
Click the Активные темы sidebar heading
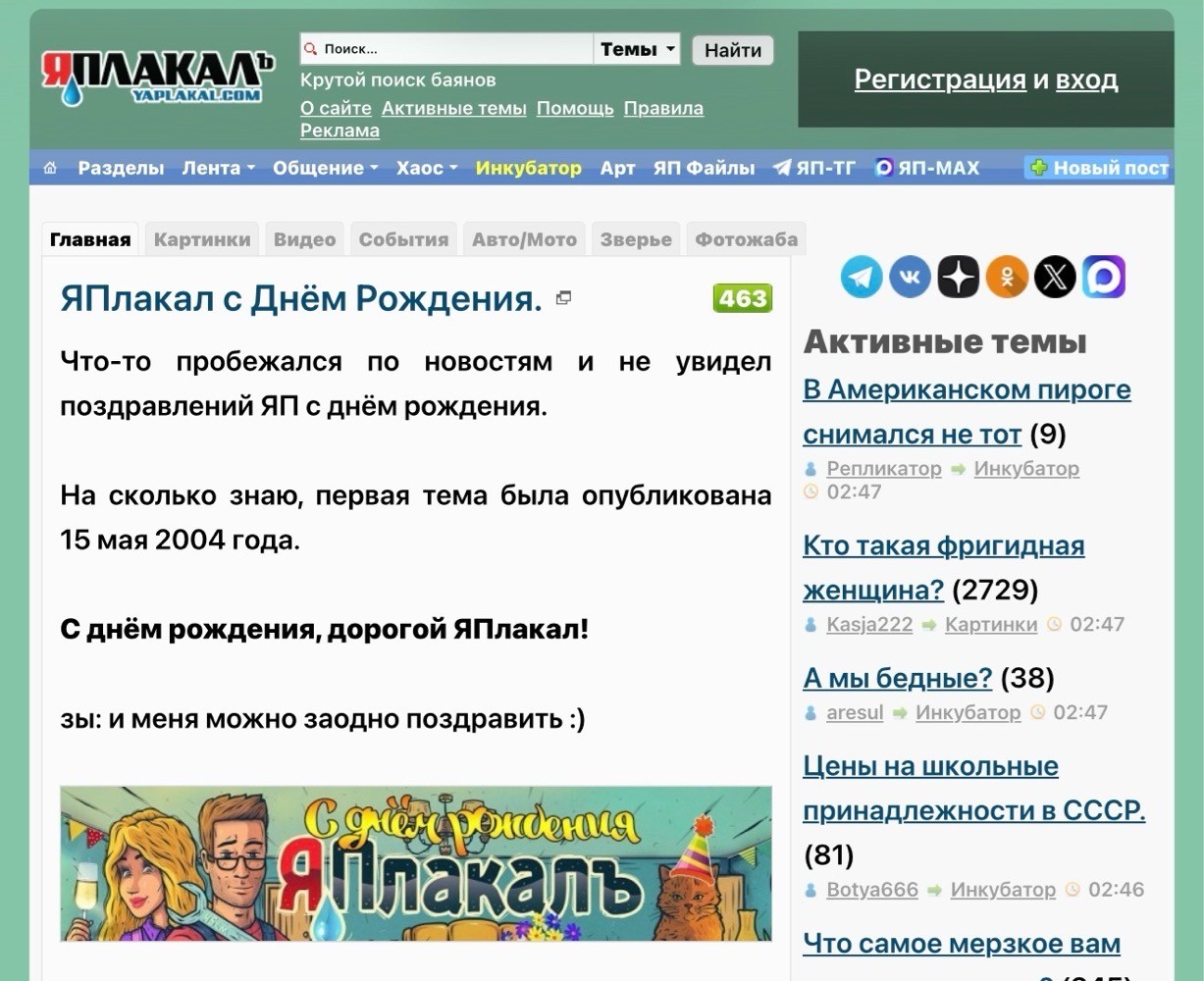(945, 341)
